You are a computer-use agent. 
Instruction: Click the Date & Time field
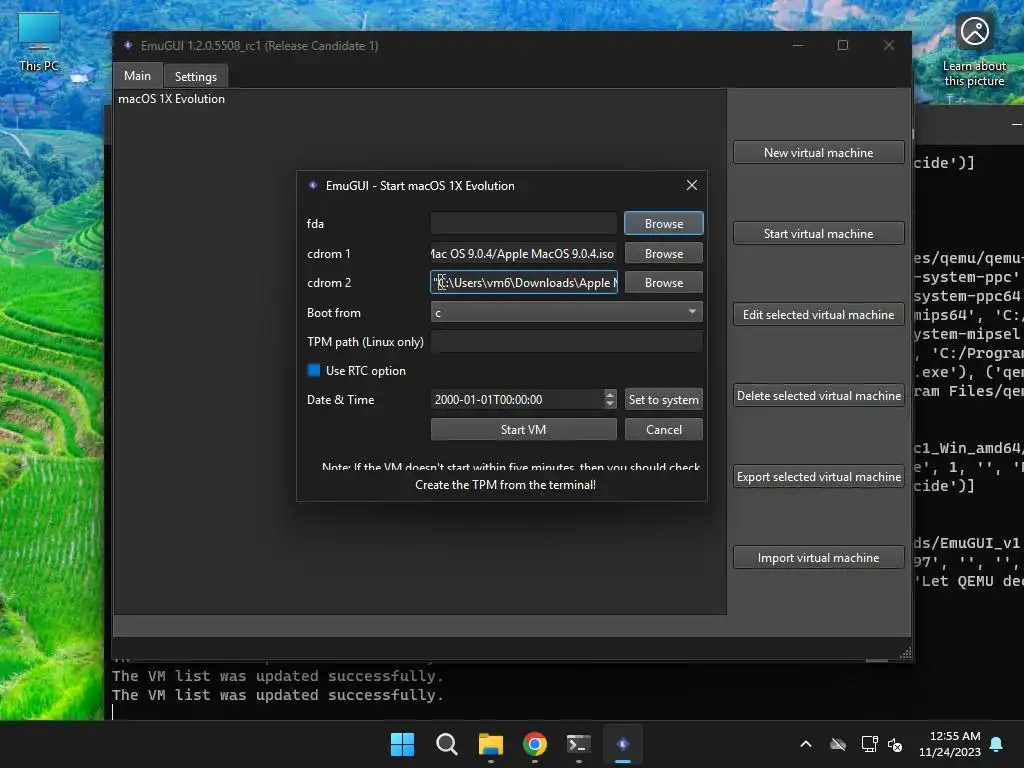tap(517, 400)
